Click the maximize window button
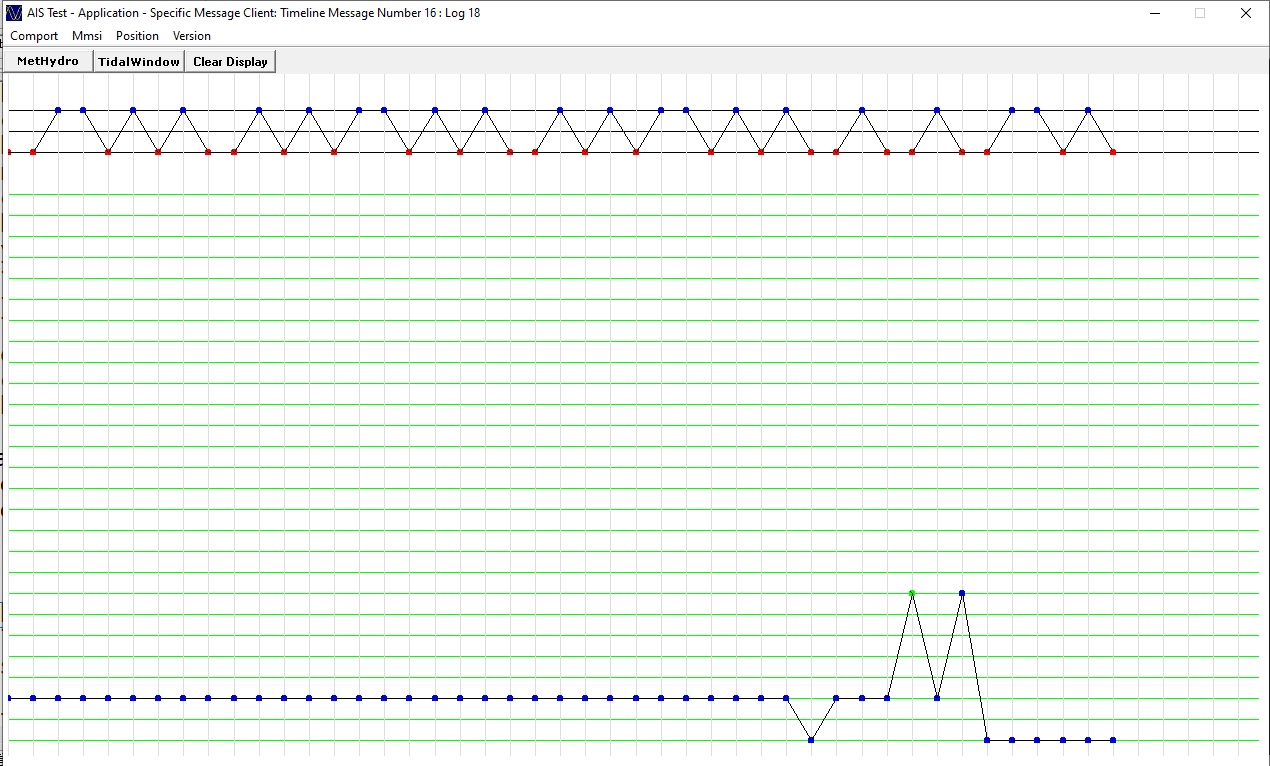The width and height of the screenshot is (1270, 766). [x=1200, y=14]
